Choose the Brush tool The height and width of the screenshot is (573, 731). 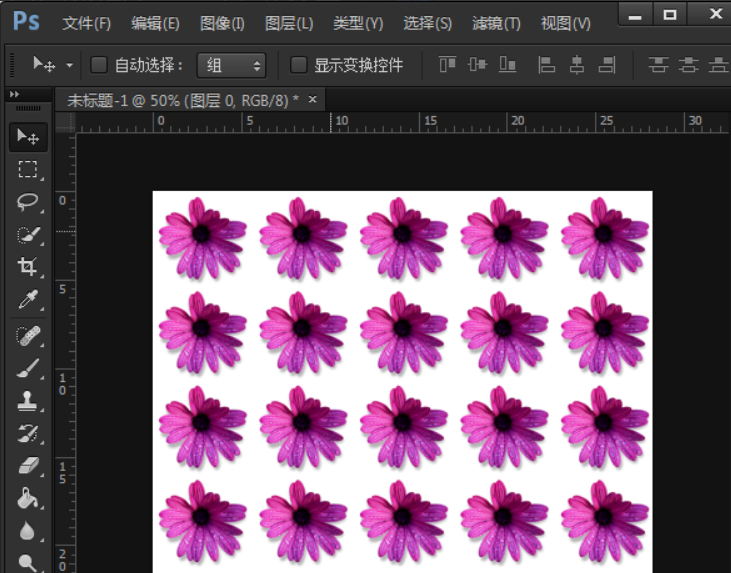[28, 368]
